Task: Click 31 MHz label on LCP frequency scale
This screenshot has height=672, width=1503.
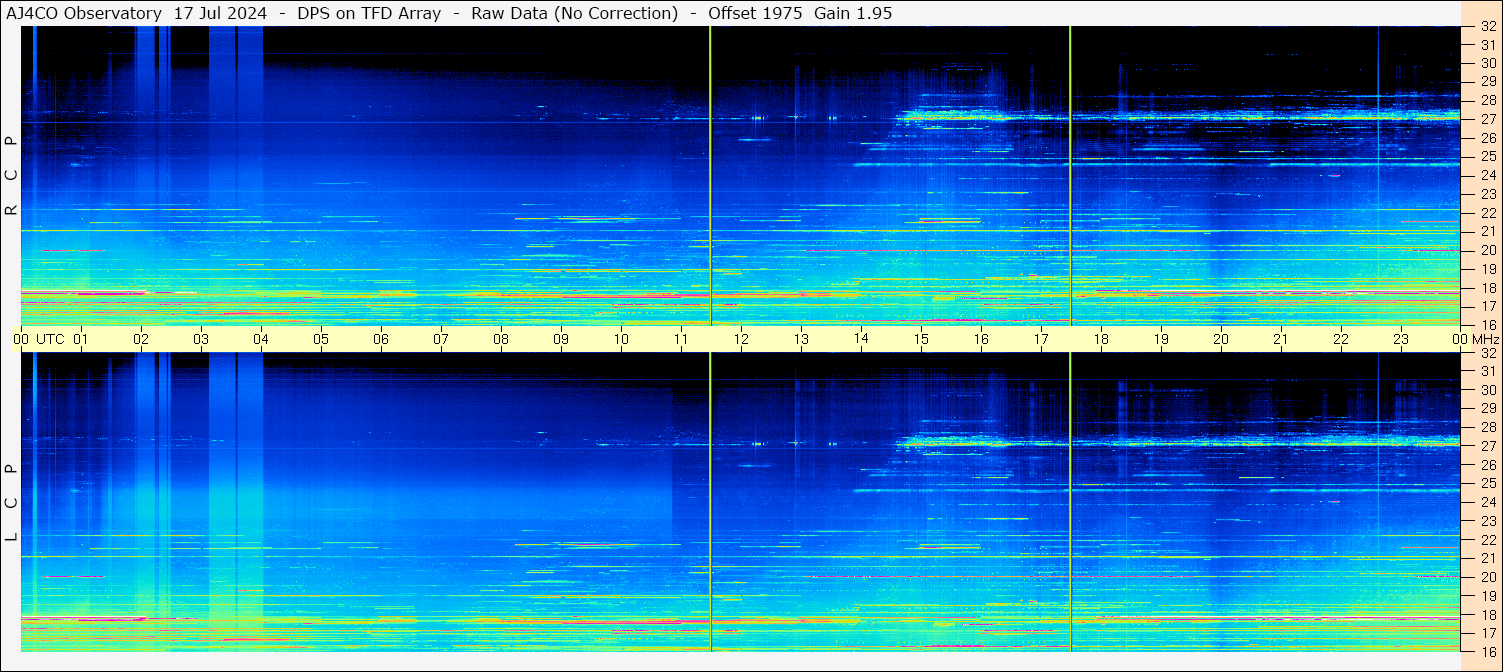Action: click(x=1487, y=371)
